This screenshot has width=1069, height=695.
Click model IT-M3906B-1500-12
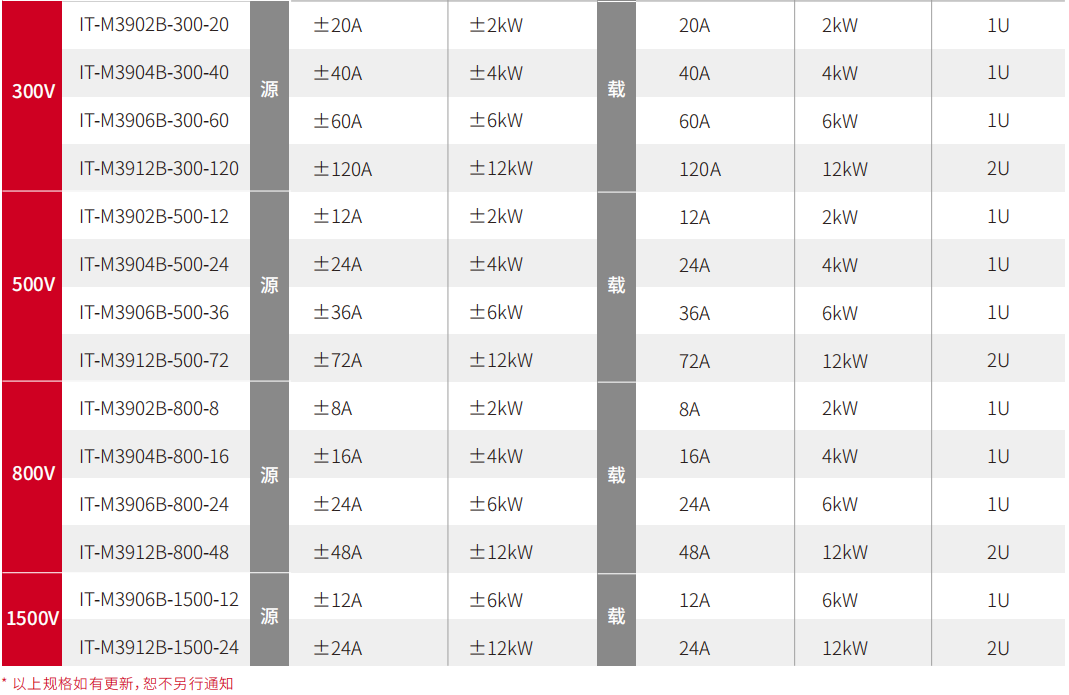159,600
